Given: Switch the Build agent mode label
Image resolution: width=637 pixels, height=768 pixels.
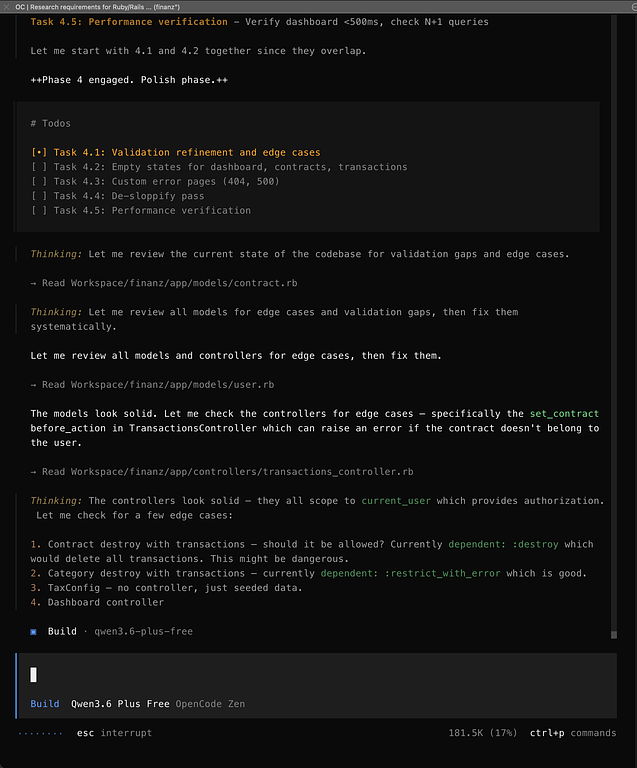Looking at the screenshot, I should pyautogui.click(x=45, y=703).
